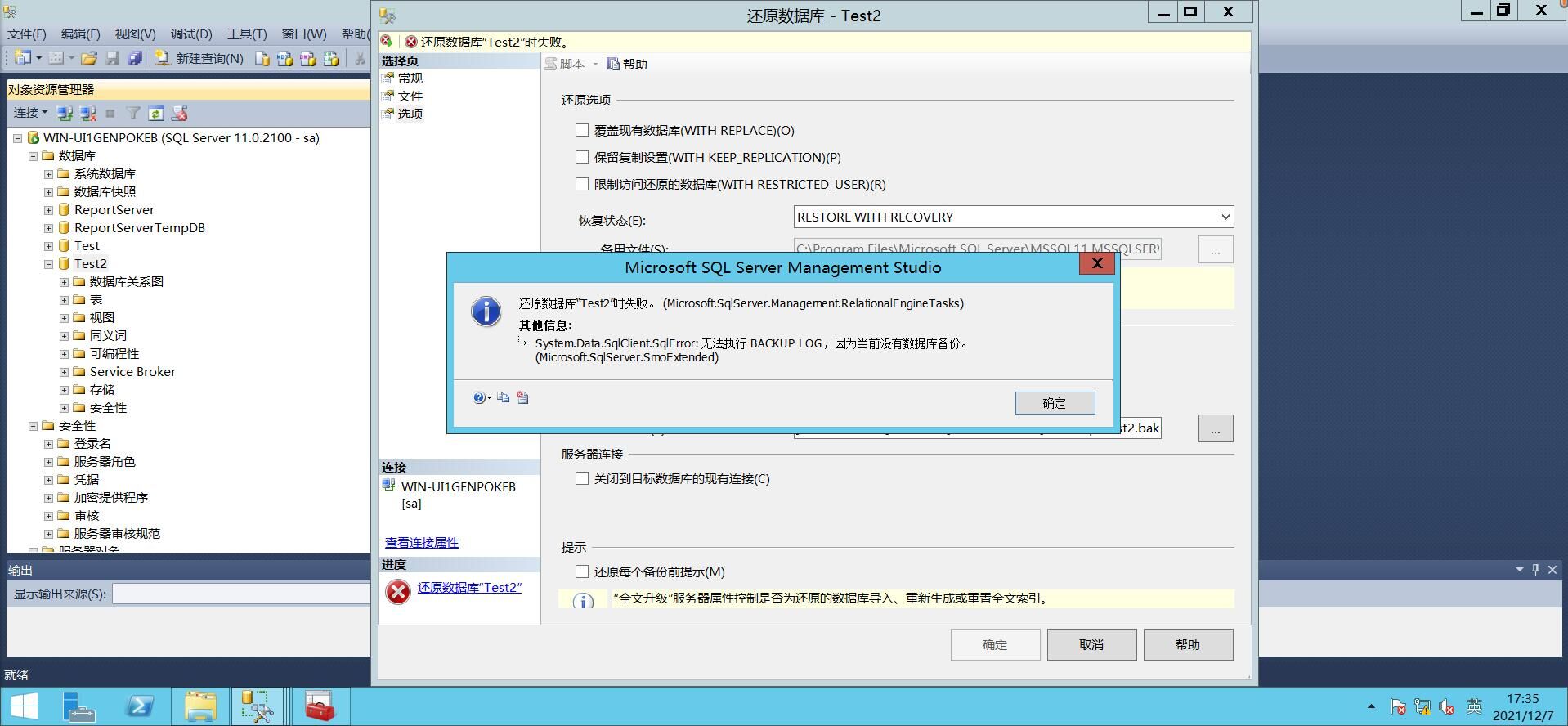Screen dimensions: 1568x726
Task: Click the pin button on the 输出 panel
Action: pyautogui.click(x=1535, y=570)
